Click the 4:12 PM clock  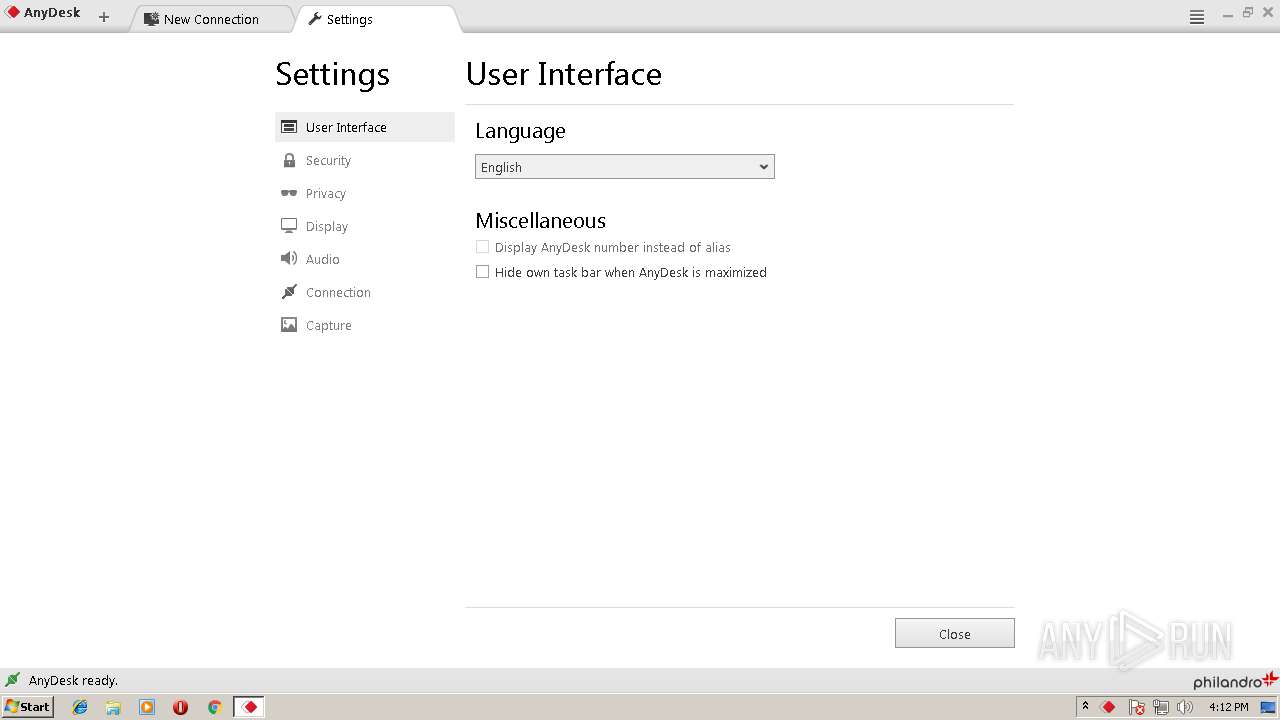click(1228, 707)
